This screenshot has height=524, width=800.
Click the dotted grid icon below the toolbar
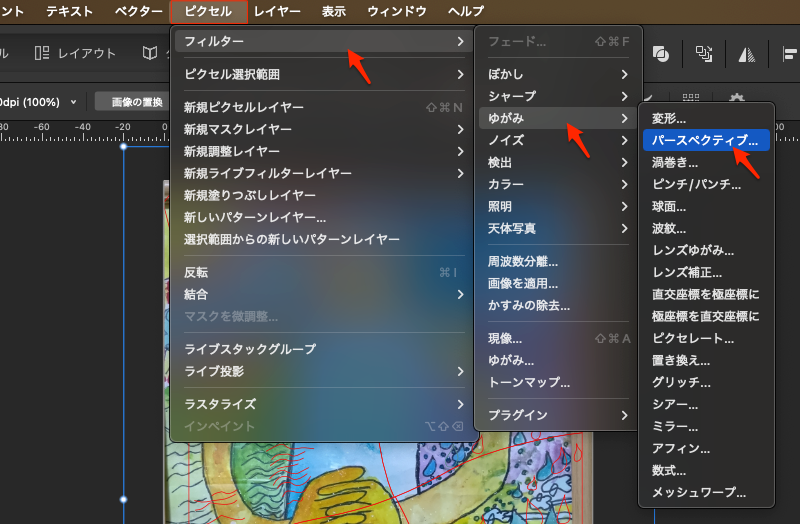[690, 99]
